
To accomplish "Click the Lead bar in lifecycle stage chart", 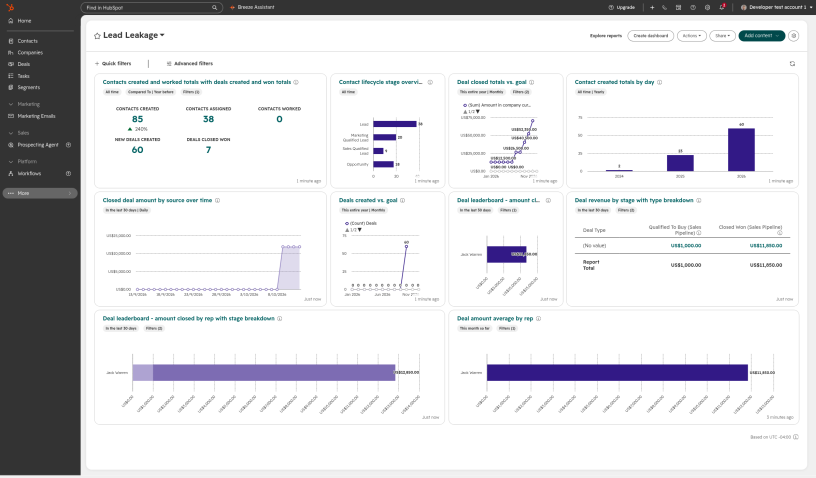I will (394, 124).
